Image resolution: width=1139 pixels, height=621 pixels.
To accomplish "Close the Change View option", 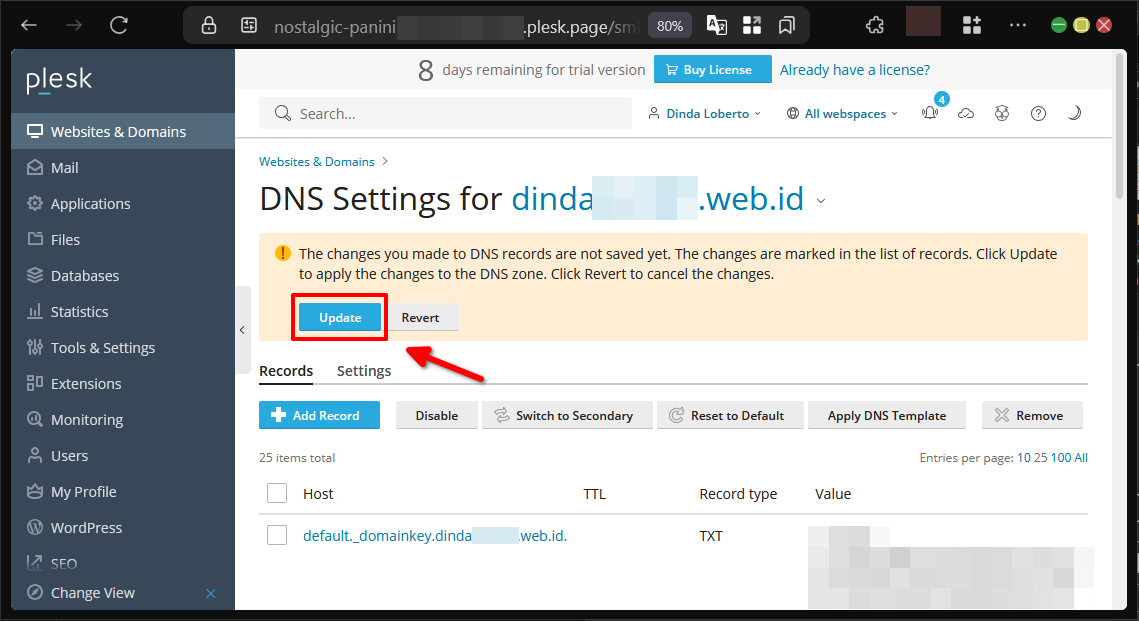I will [210, 593].
